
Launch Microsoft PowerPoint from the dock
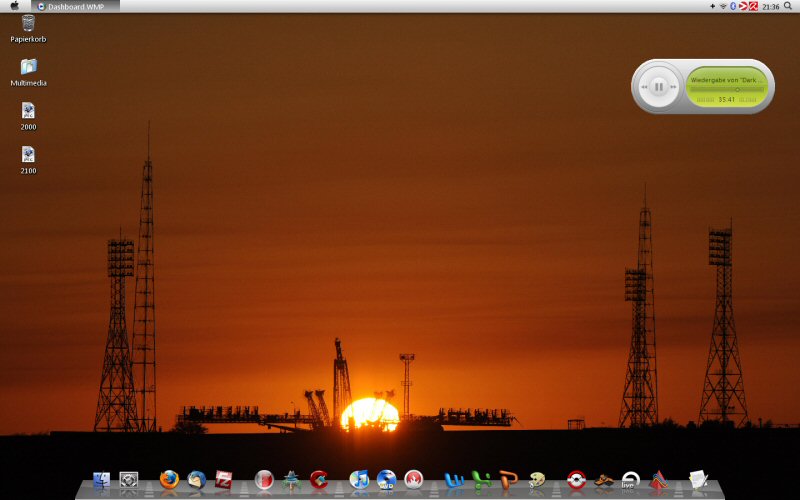(x=509, y=479)
